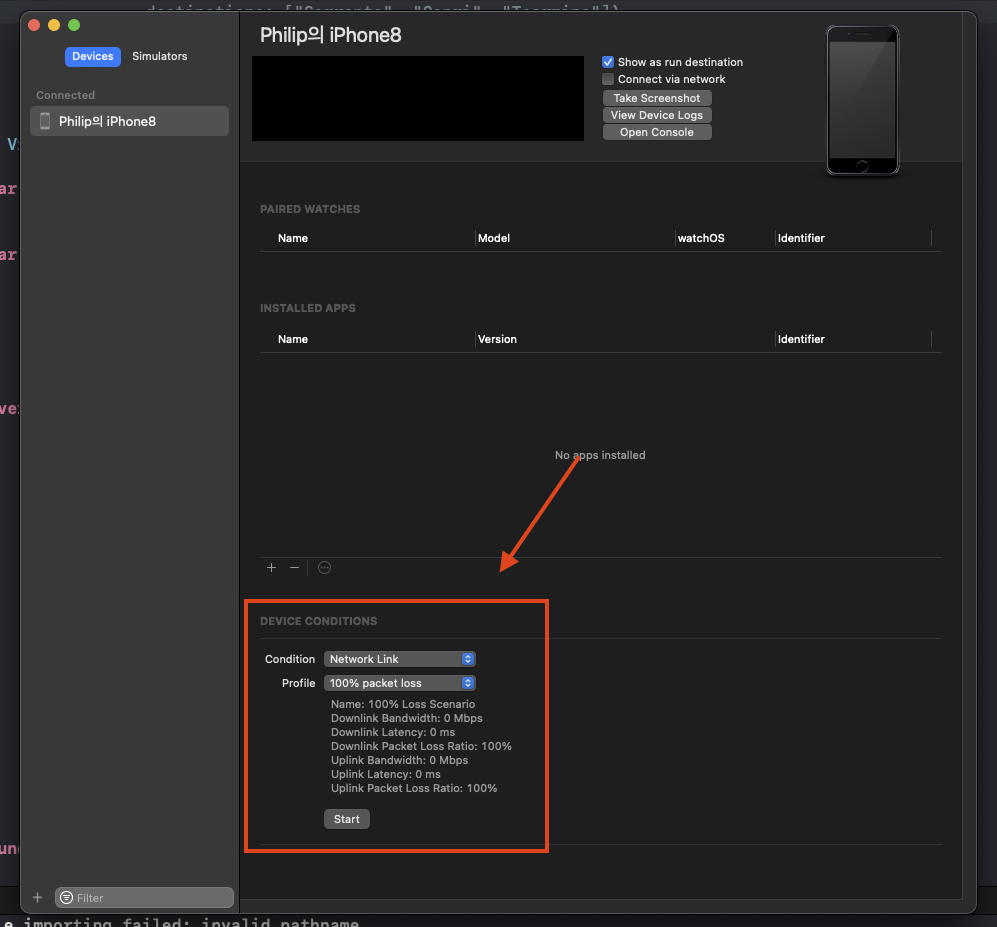Click 'Uplink Latency: 0 ms' text

pyautogui.click(x=385, y=774)
